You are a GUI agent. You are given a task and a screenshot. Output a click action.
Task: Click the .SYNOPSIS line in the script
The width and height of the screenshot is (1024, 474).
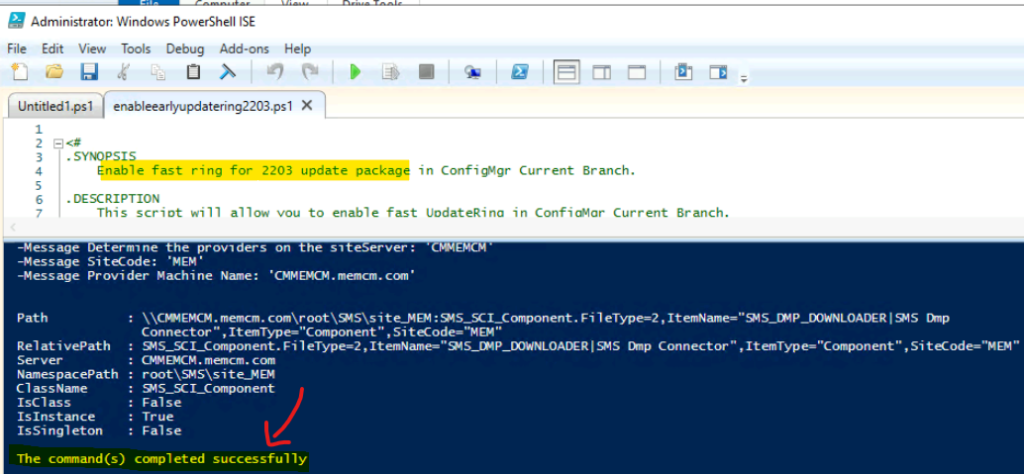(x=101, y=157)
